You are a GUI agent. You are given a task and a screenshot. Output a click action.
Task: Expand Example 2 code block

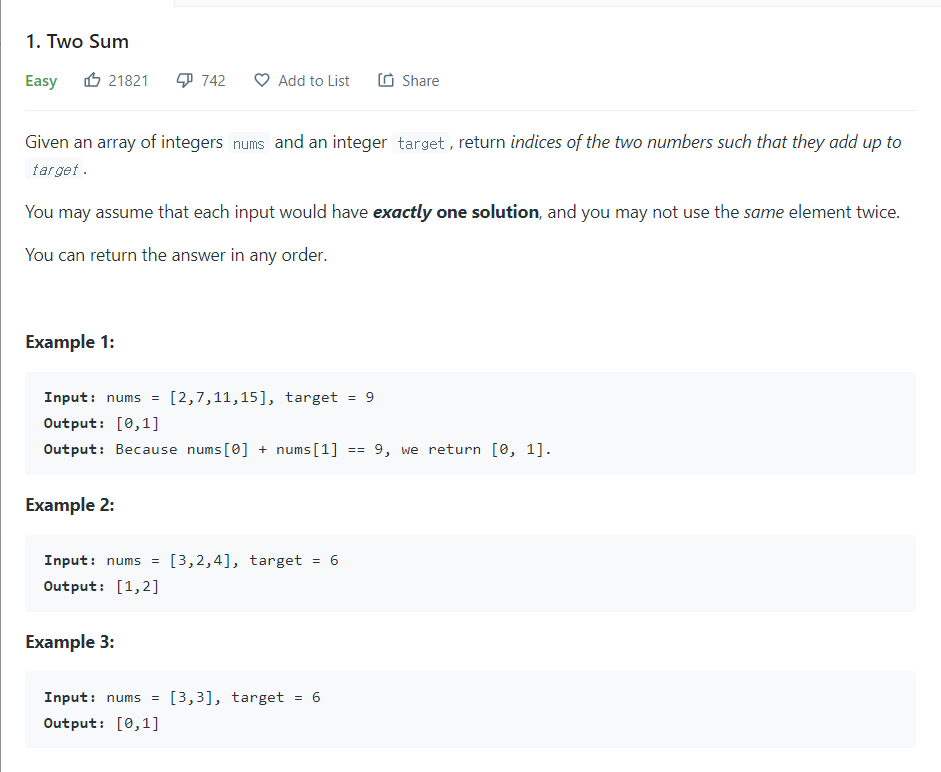pyautogui.click(x=470, y=572)
